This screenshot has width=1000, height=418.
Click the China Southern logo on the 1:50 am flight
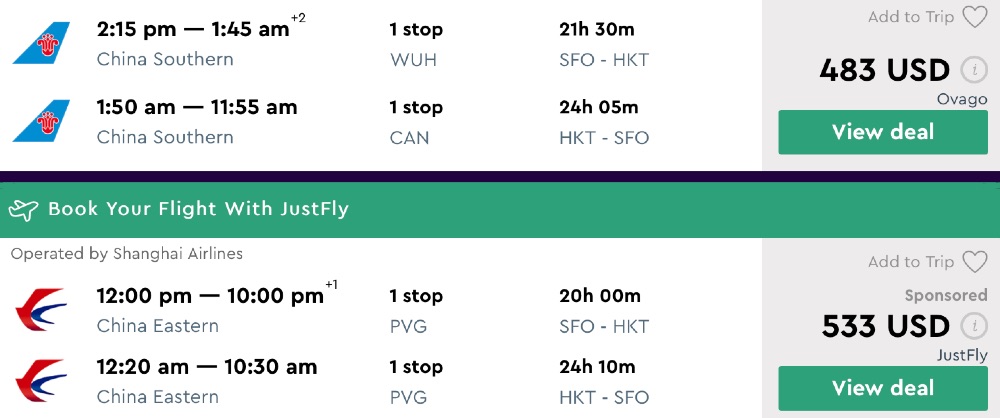41,121
